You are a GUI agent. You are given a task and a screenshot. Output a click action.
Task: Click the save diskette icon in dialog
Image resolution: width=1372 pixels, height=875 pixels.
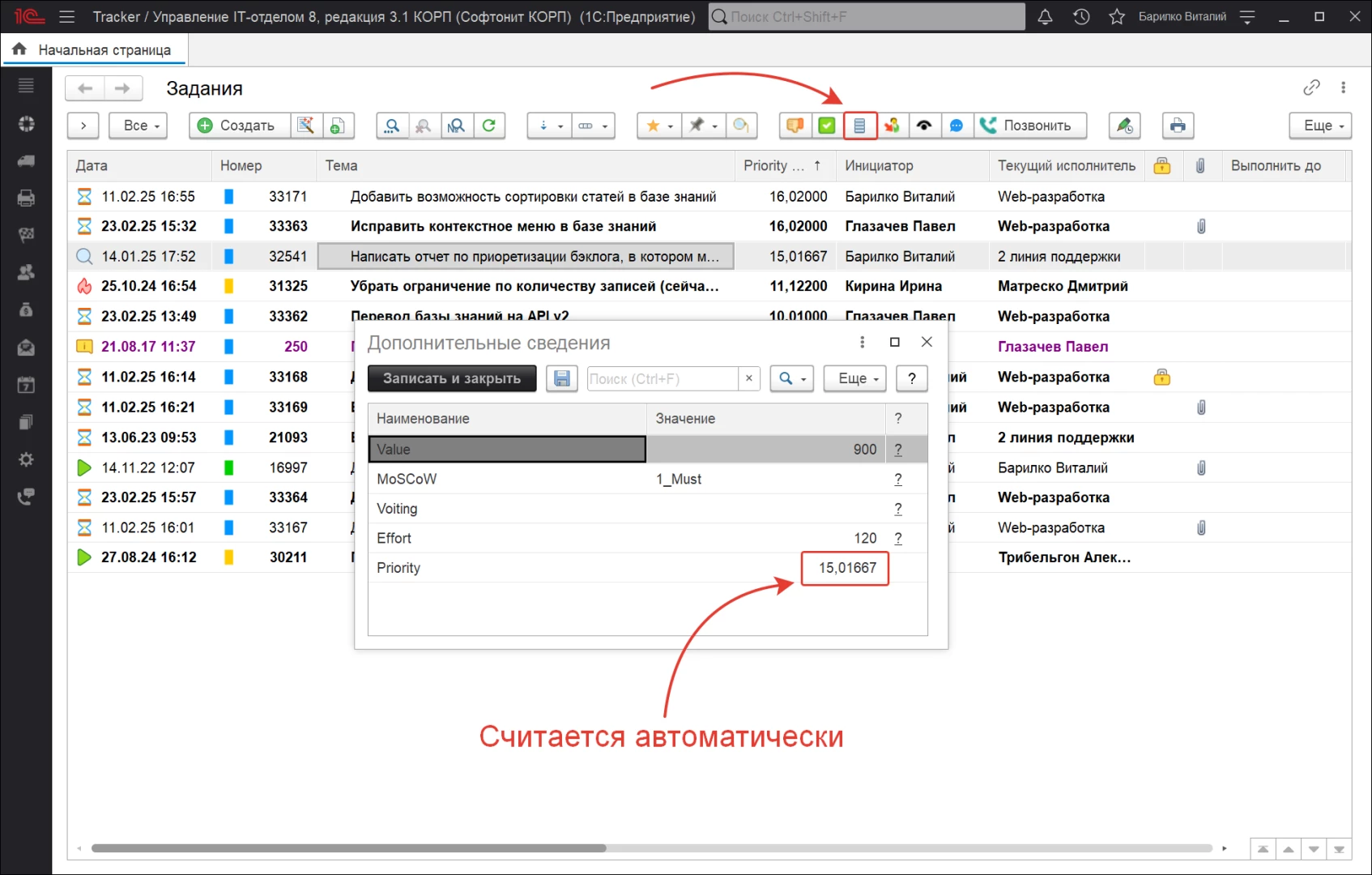[561, 378]
